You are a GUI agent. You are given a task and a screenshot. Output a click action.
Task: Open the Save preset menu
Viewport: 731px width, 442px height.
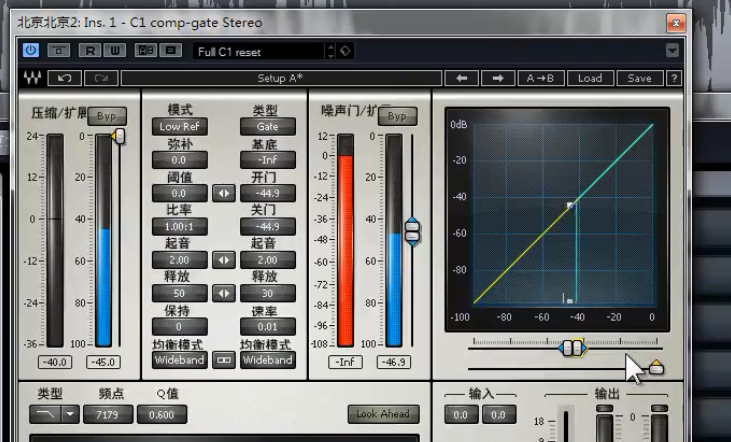[x=640, y=78]
